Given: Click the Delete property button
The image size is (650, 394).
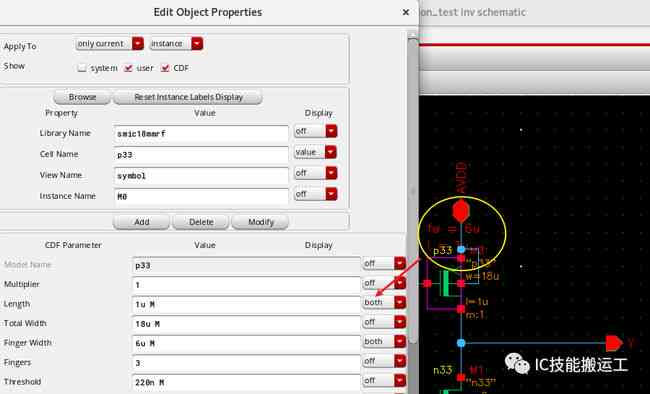Looking at the screenshot, I should click(201, 222).
